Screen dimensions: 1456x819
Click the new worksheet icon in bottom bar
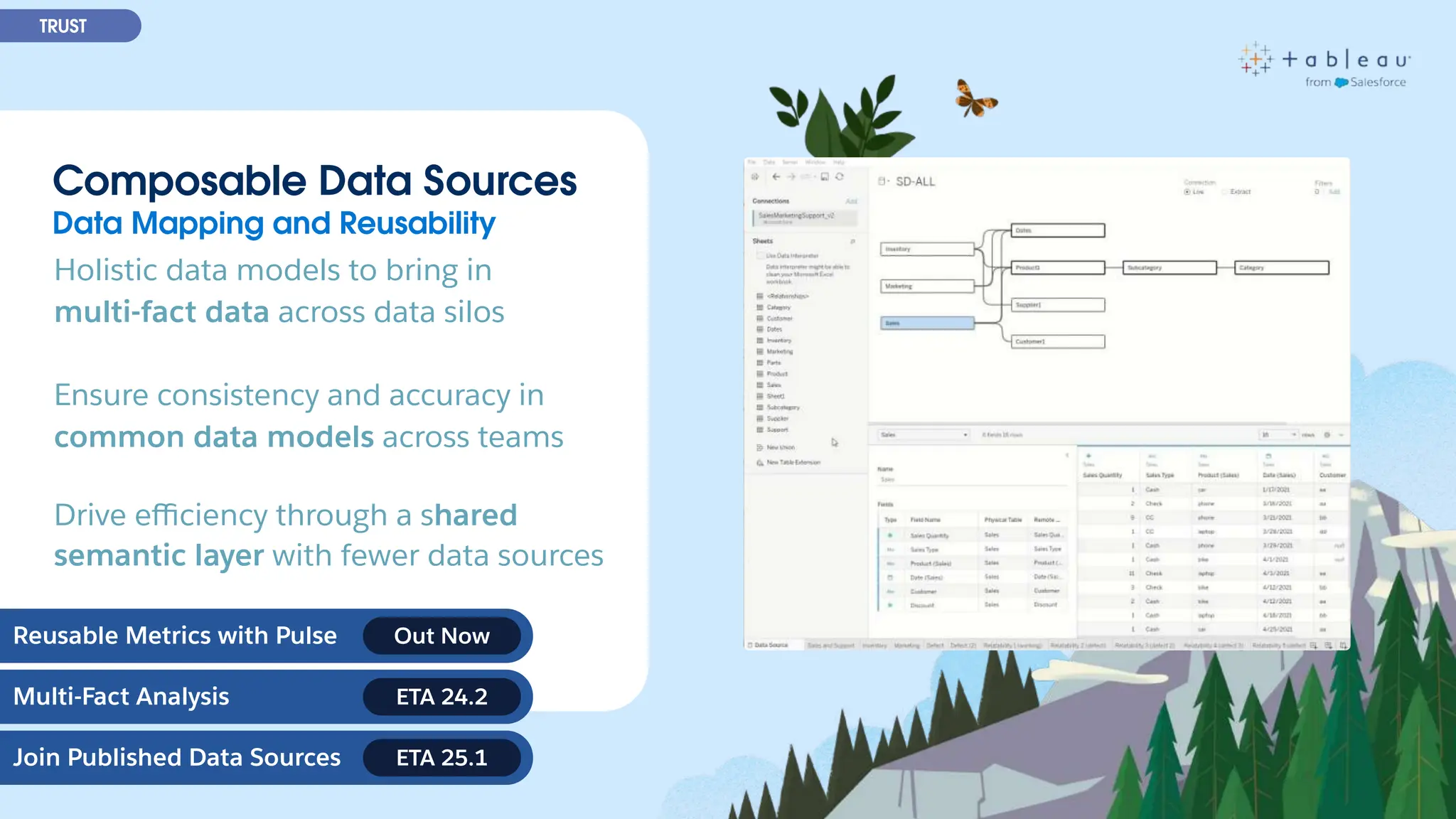(1313, 645)
